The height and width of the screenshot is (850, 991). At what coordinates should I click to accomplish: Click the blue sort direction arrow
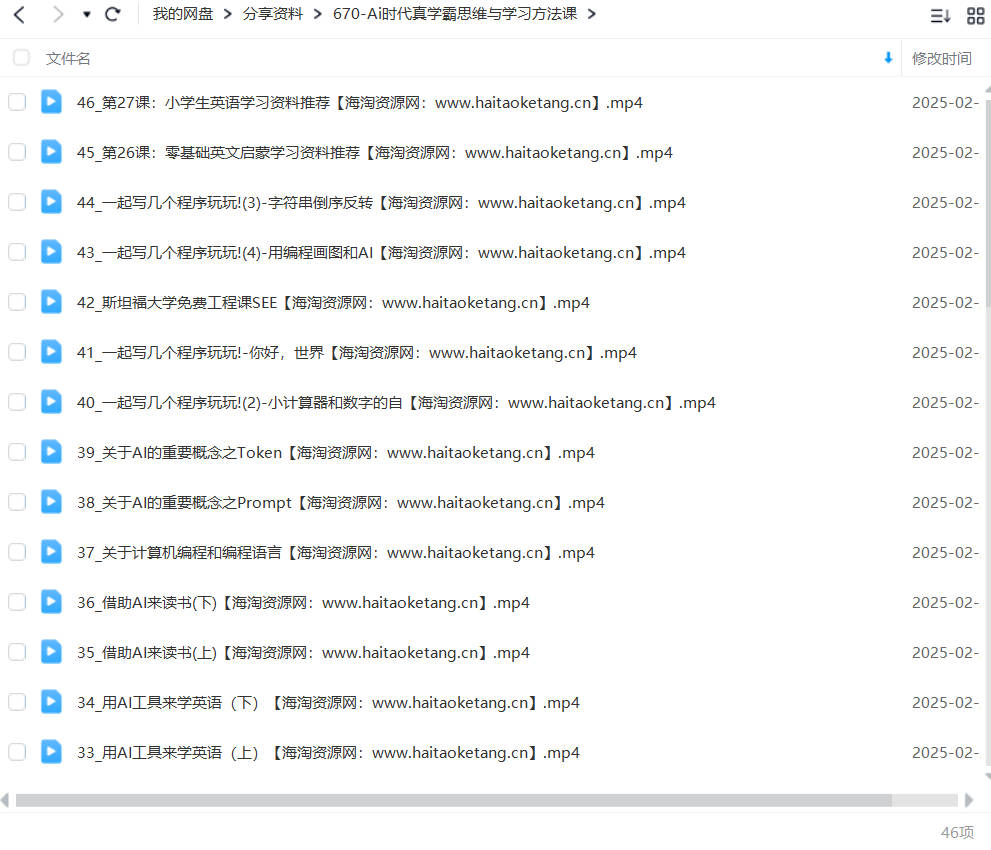[888, 58]
